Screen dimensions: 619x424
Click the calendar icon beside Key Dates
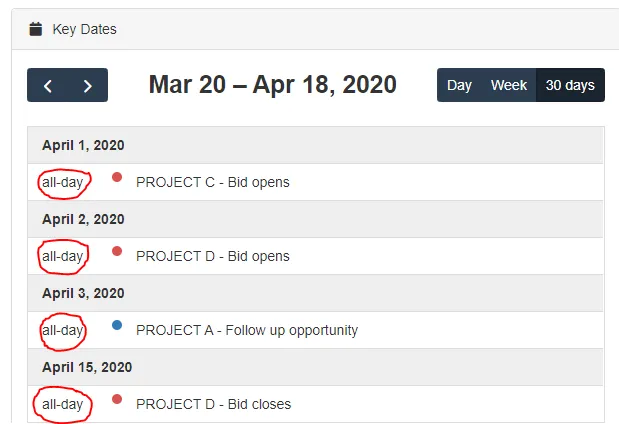click(36, 29)
